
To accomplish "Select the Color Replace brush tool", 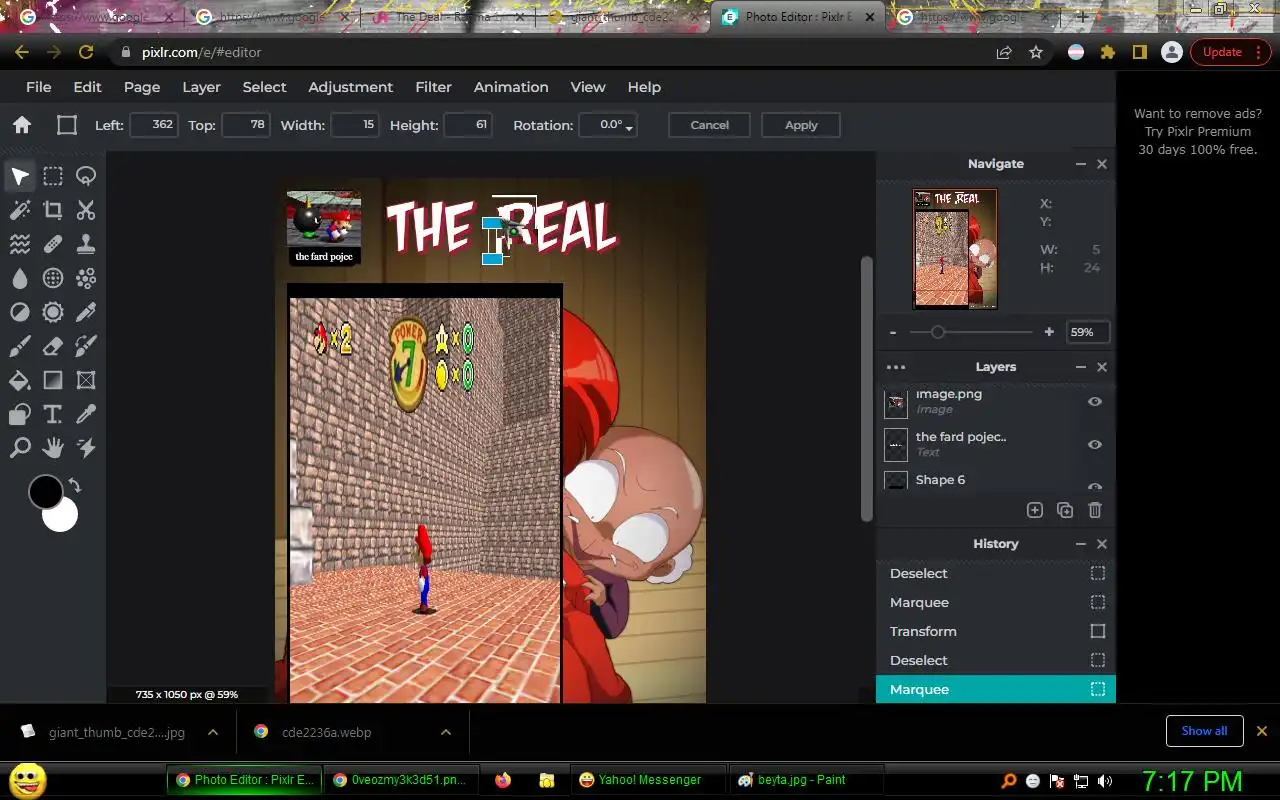I will (x=86, y=346).
